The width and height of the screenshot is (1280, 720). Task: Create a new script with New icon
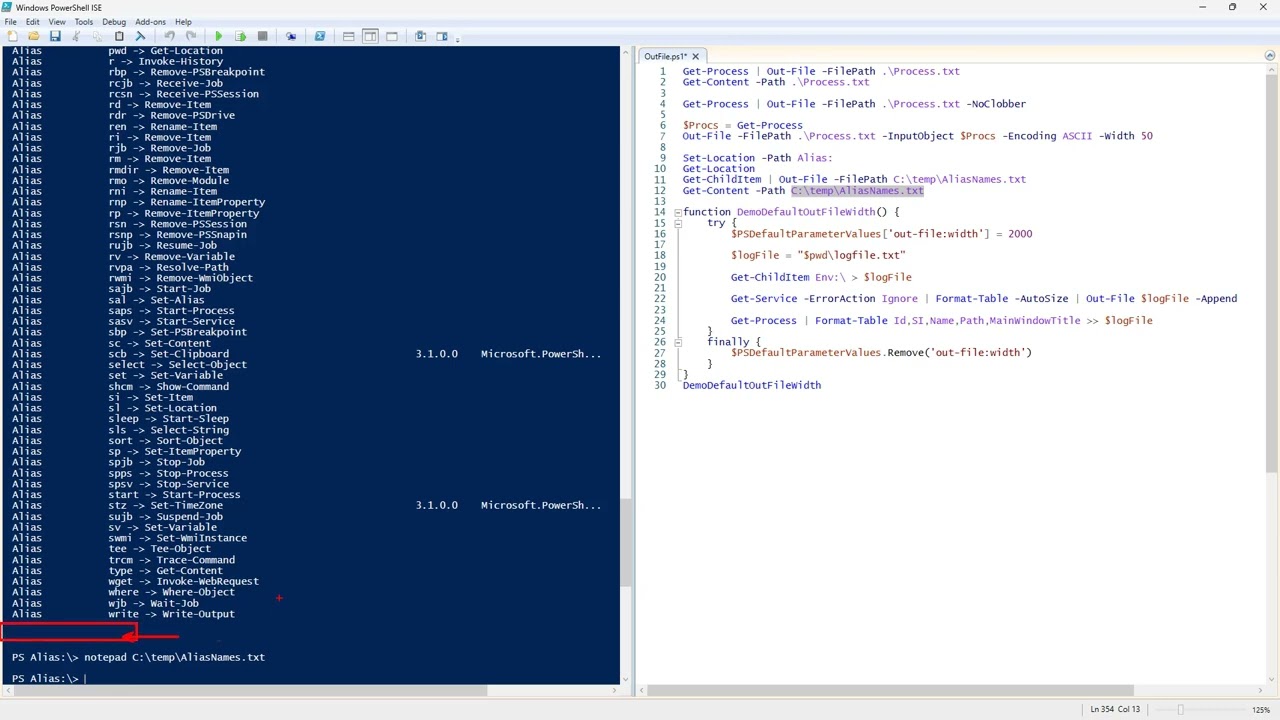click(x=12, y=36)
